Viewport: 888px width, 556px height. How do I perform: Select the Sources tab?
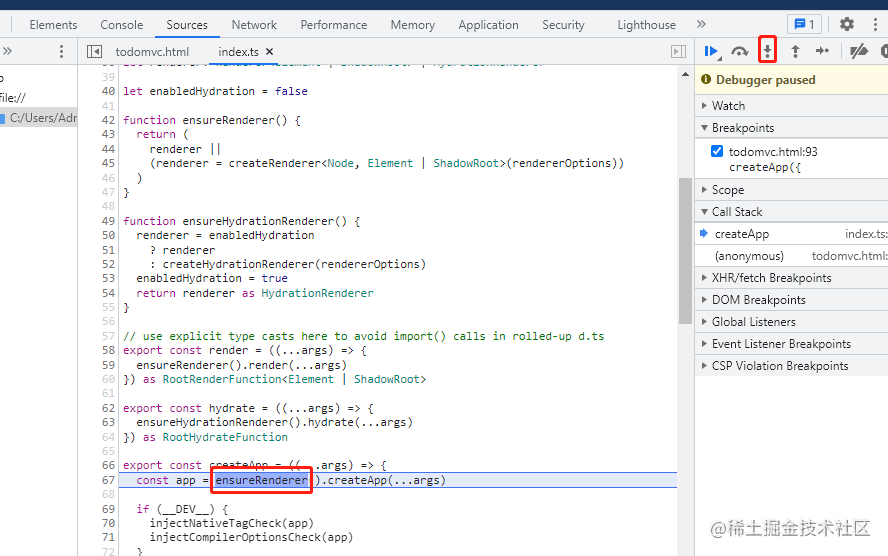click(187, 25)
